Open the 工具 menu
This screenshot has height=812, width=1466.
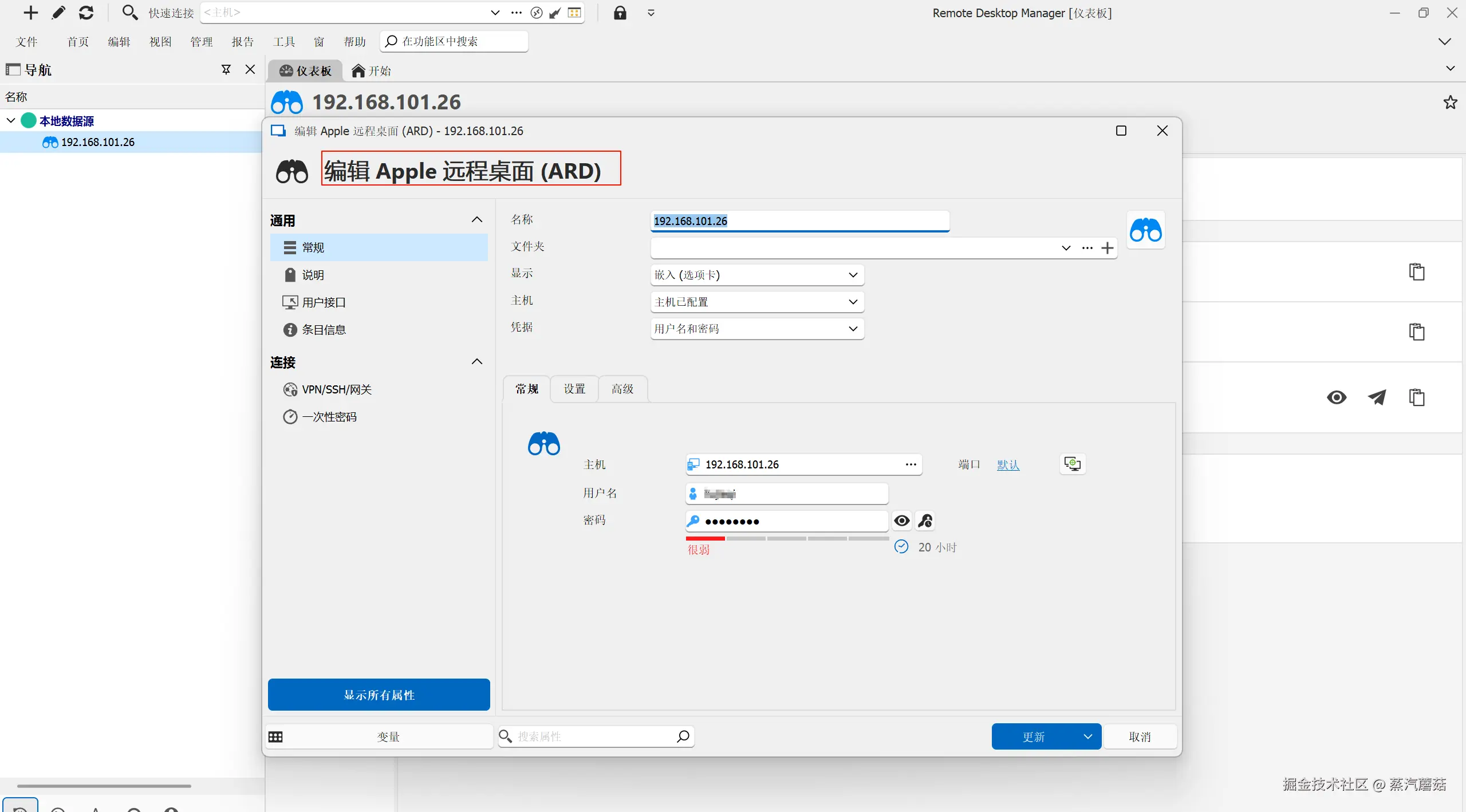(x=283, y=42)
